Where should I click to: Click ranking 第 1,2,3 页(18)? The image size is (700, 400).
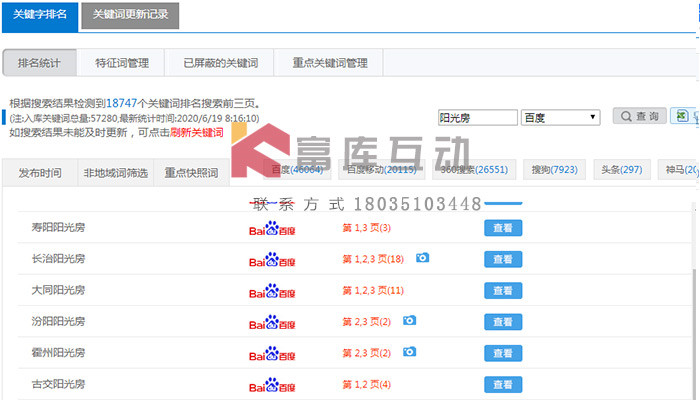(373, 259)
